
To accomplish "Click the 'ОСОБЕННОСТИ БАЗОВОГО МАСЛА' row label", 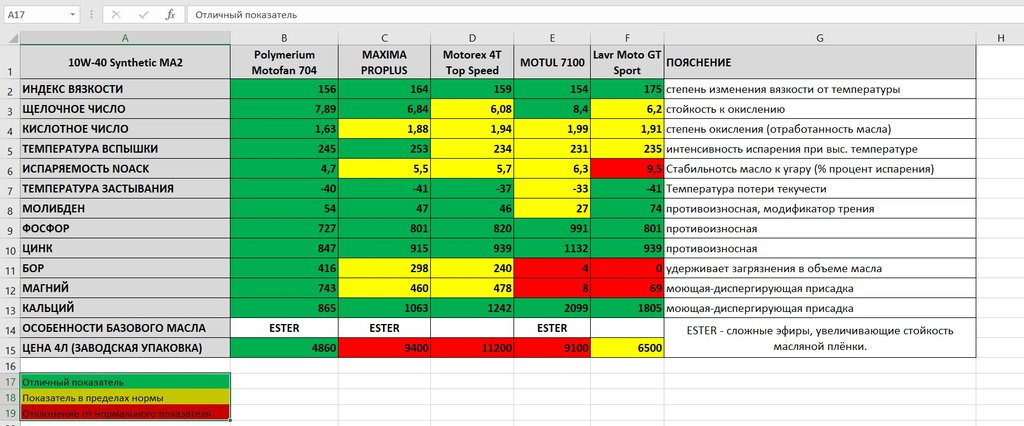I will pos(125,328).
